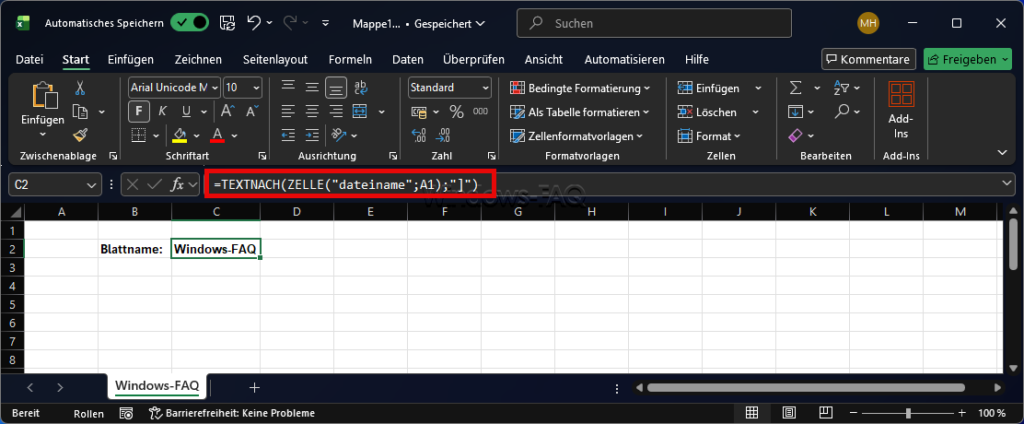Decrease the cell indent

pos(288,135)
